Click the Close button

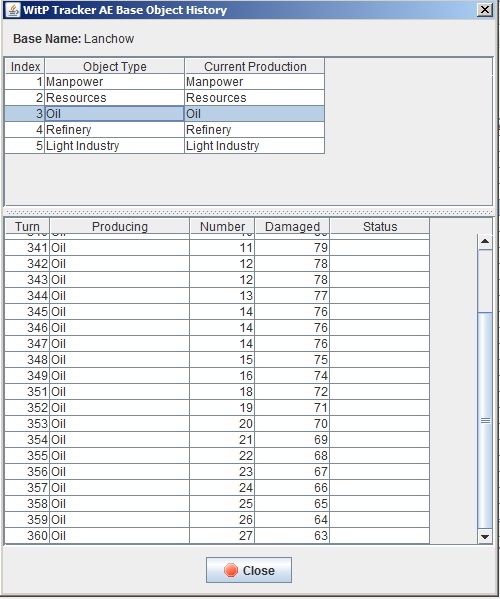click(249, 570)
